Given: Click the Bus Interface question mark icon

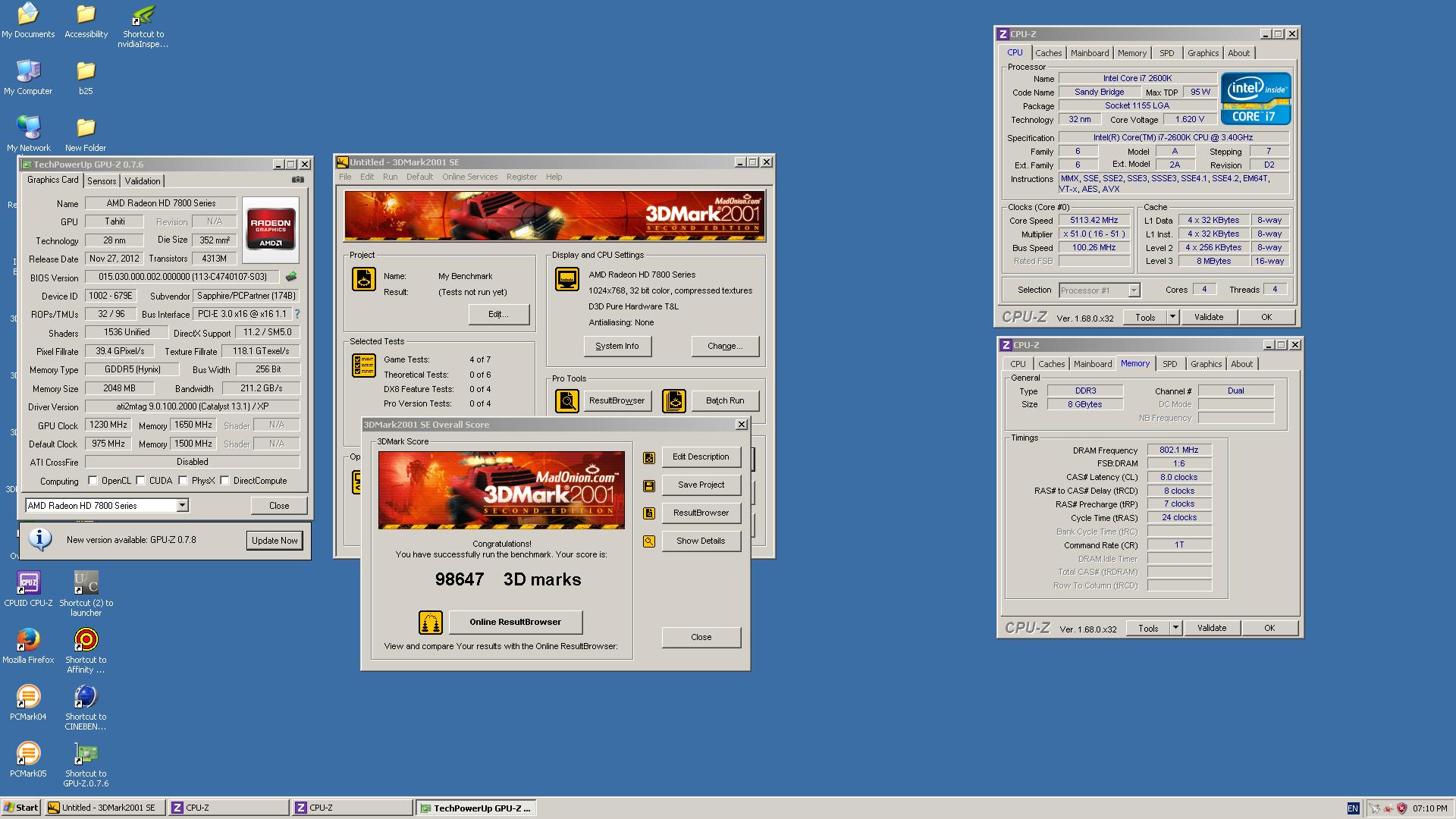Looking at the screenshot, I should [x=297, y=313].
